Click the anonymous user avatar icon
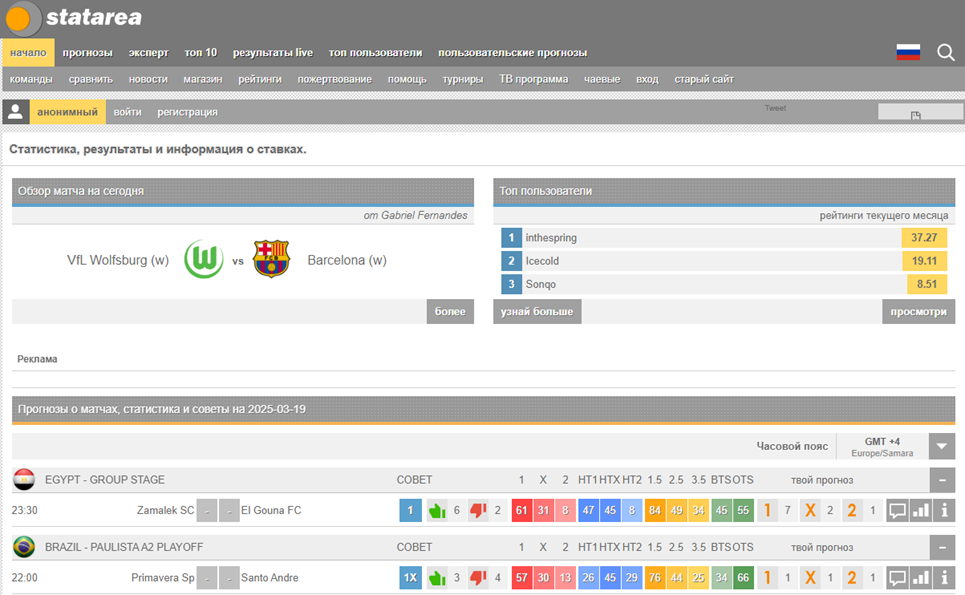965x595 pixels. (15, 112)
